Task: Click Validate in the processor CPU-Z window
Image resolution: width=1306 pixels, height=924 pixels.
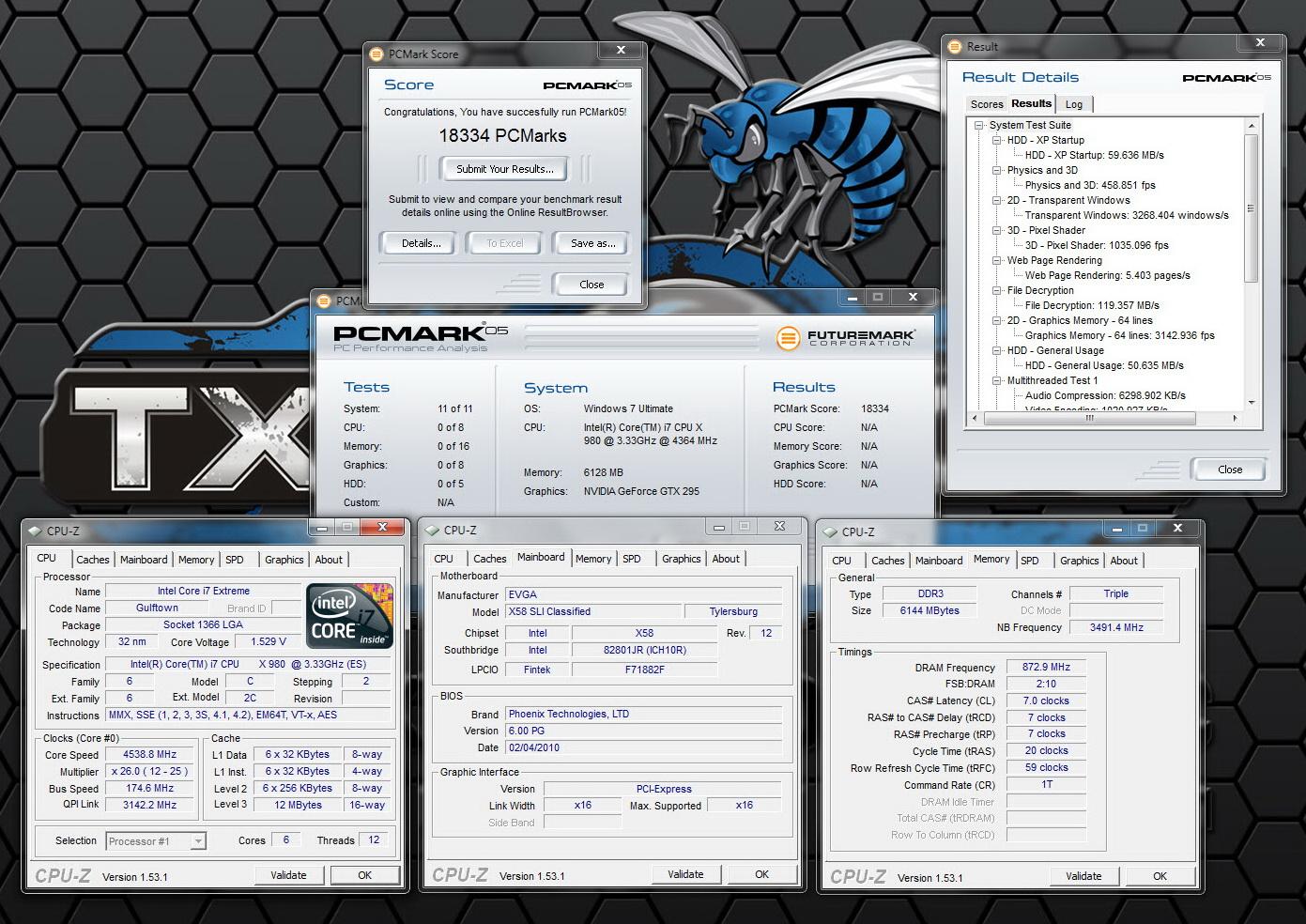Action: pyautogui.click(x=288, y=875)
